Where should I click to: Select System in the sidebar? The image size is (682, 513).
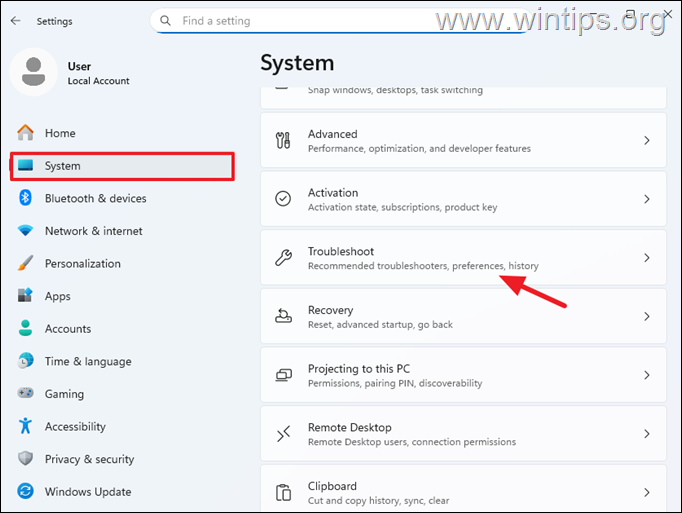pos(122,166)
